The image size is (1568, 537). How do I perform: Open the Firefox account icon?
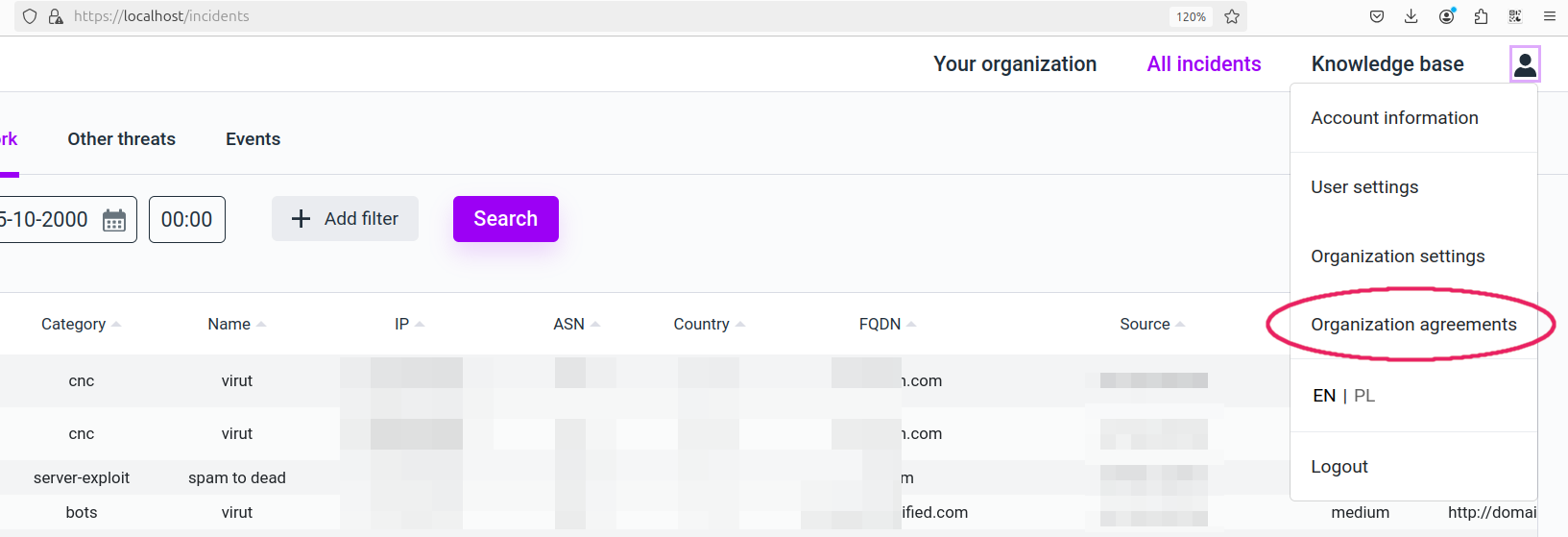(1446, 16)
